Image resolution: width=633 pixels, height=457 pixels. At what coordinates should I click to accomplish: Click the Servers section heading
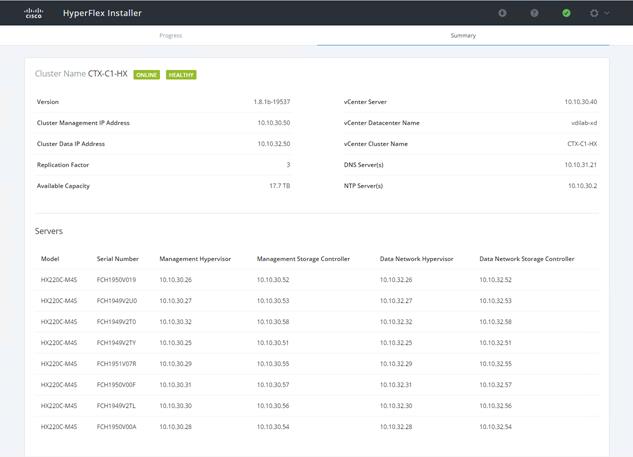pyautogui.click(x=49, y=231)
